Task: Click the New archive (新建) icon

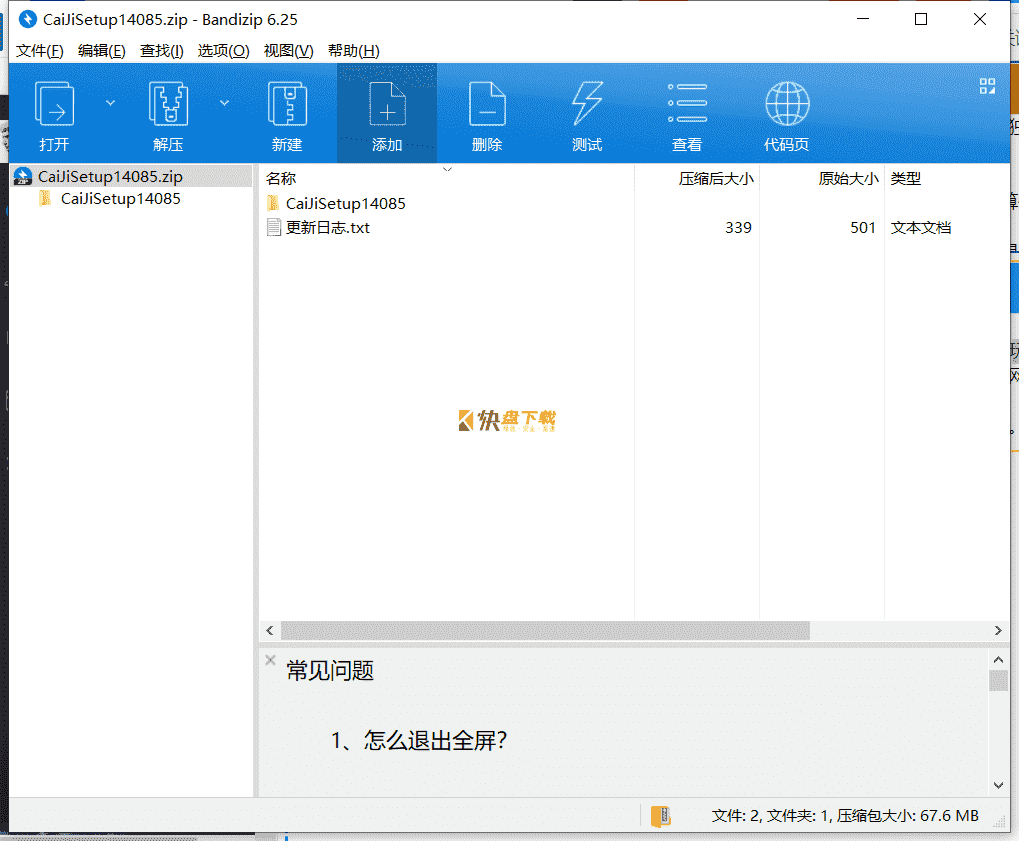Action: (287, 104)
